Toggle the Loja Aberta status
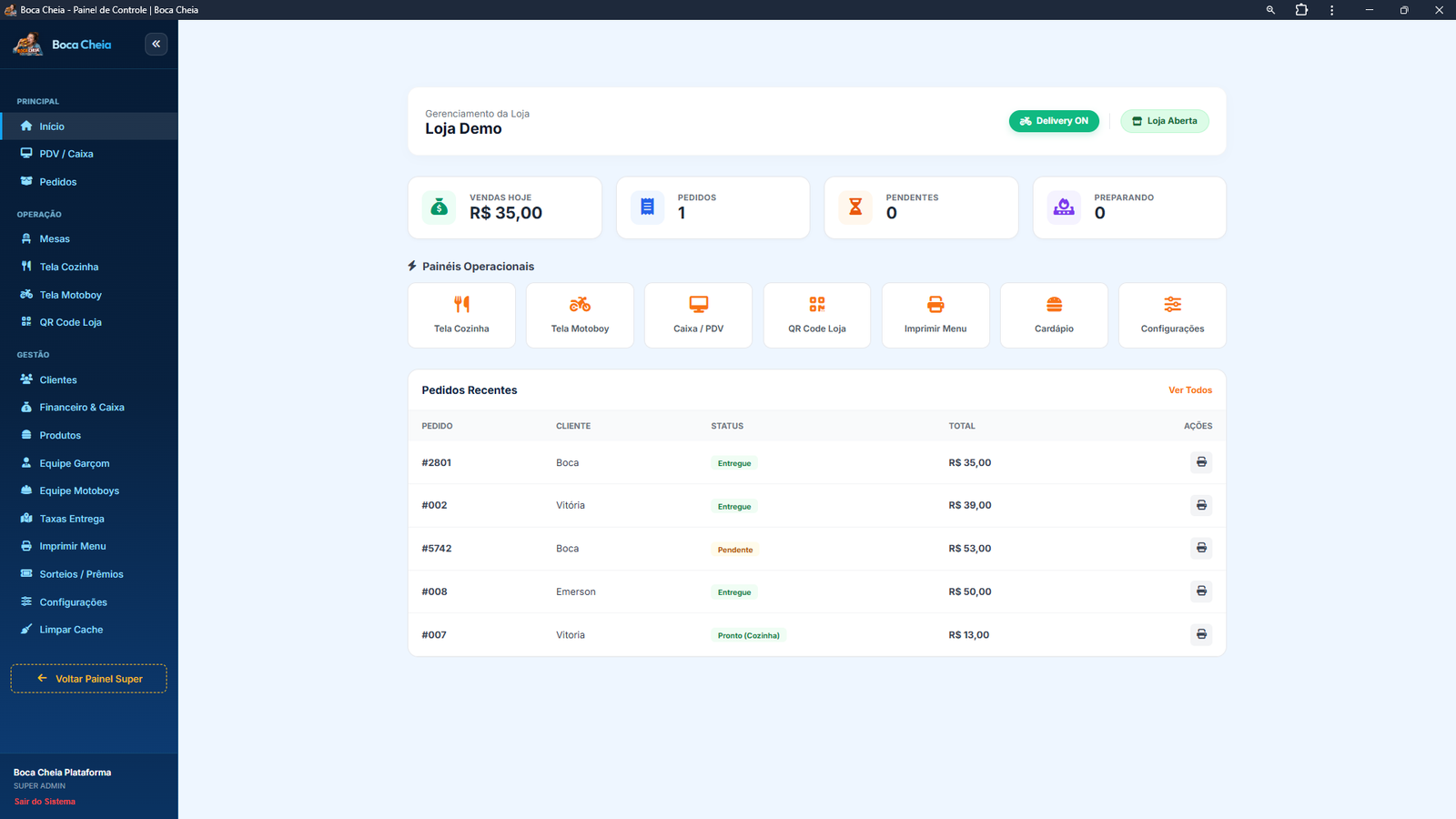Viewport: 1456px width, 819px height. pyautogui.click(x=1165, y=121)
